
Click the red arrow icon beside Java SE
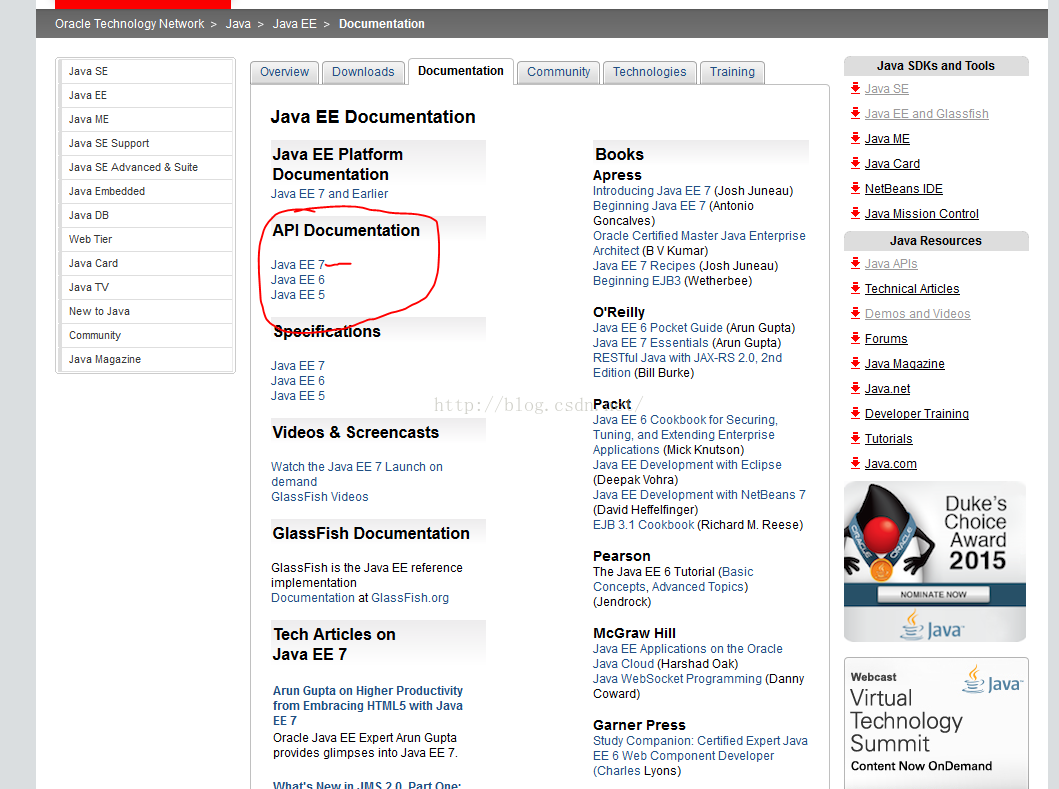tap(855, 88)
